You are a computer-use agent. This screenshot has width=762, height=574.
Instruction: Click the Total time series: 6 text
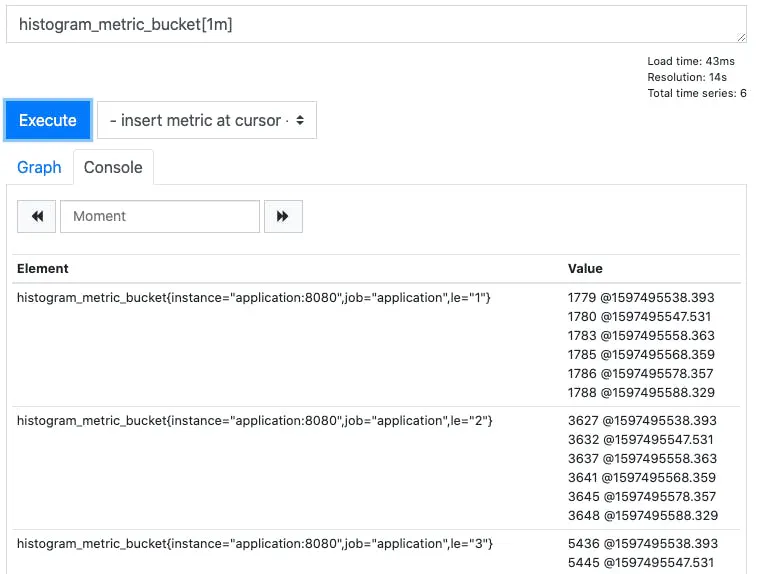click(x=696, y=93)
